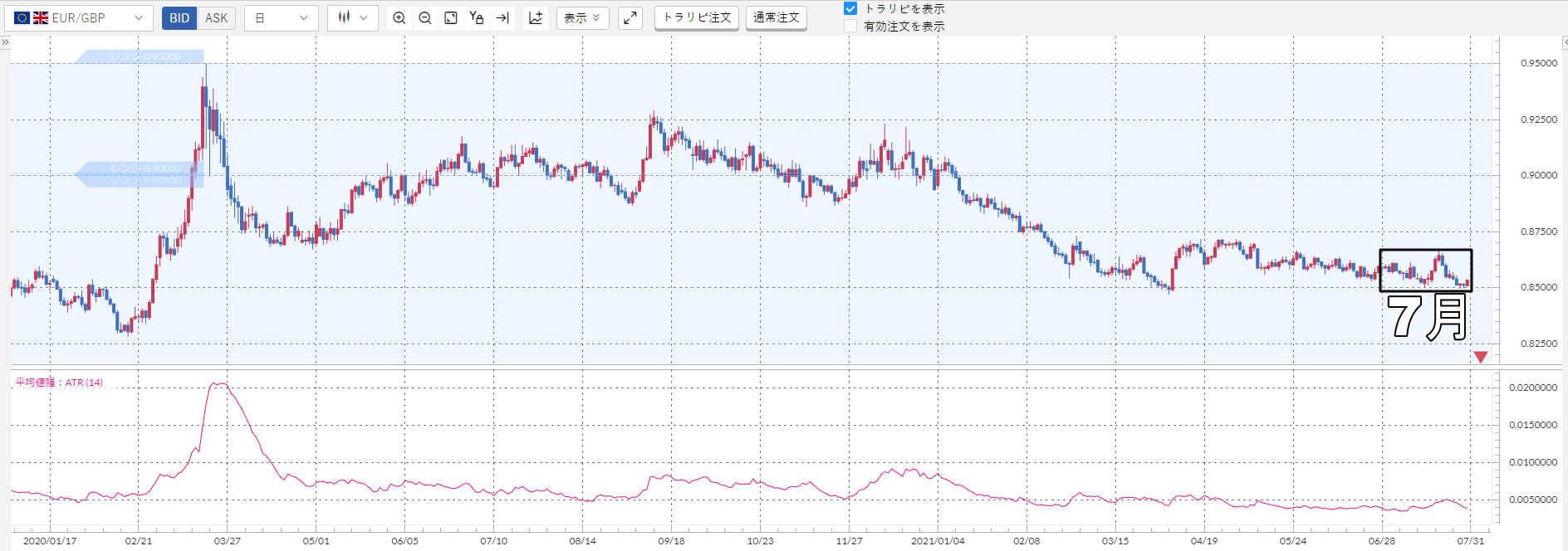
Task: Expand the left side panel arrows
Action: 5,41
